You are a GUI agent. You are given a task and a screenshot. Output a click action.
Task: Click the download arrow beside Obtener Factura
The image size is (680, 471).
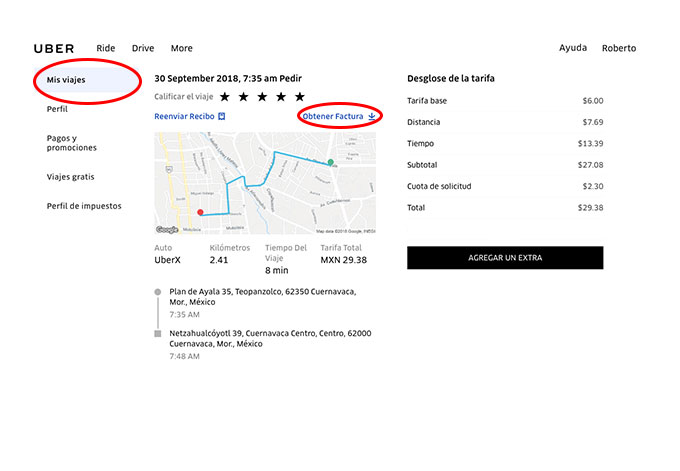point(372,116)
